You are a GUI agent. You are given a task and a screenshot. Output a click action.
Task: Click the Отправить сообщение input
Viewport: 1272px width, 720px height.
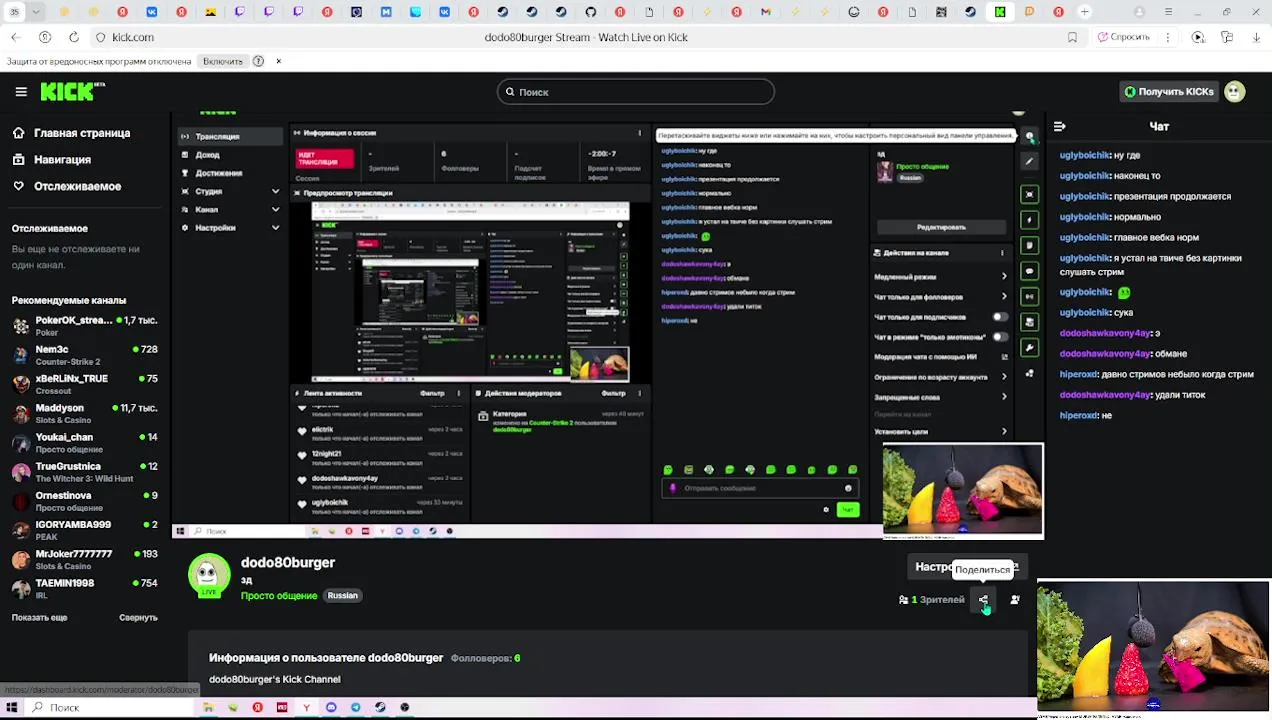760,488
